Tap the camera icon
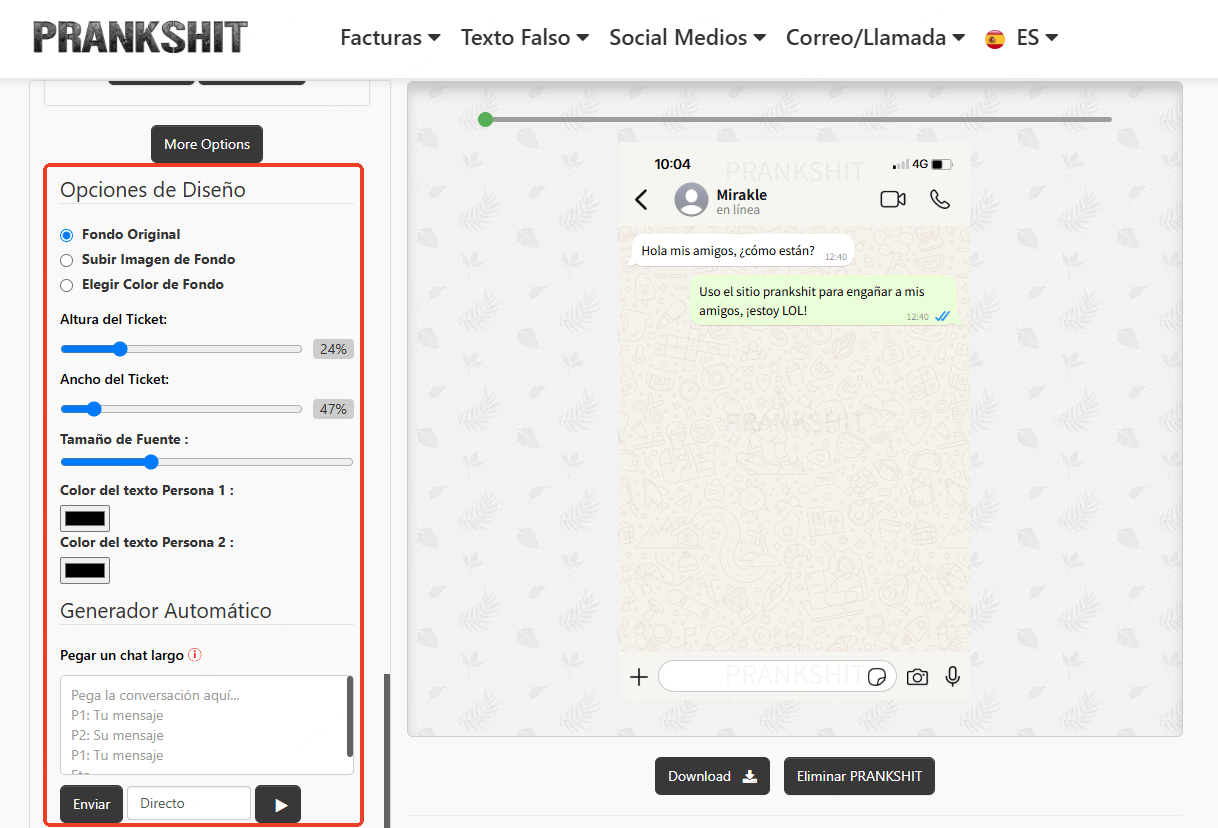1218x828 pixels. tap(917, 677)
